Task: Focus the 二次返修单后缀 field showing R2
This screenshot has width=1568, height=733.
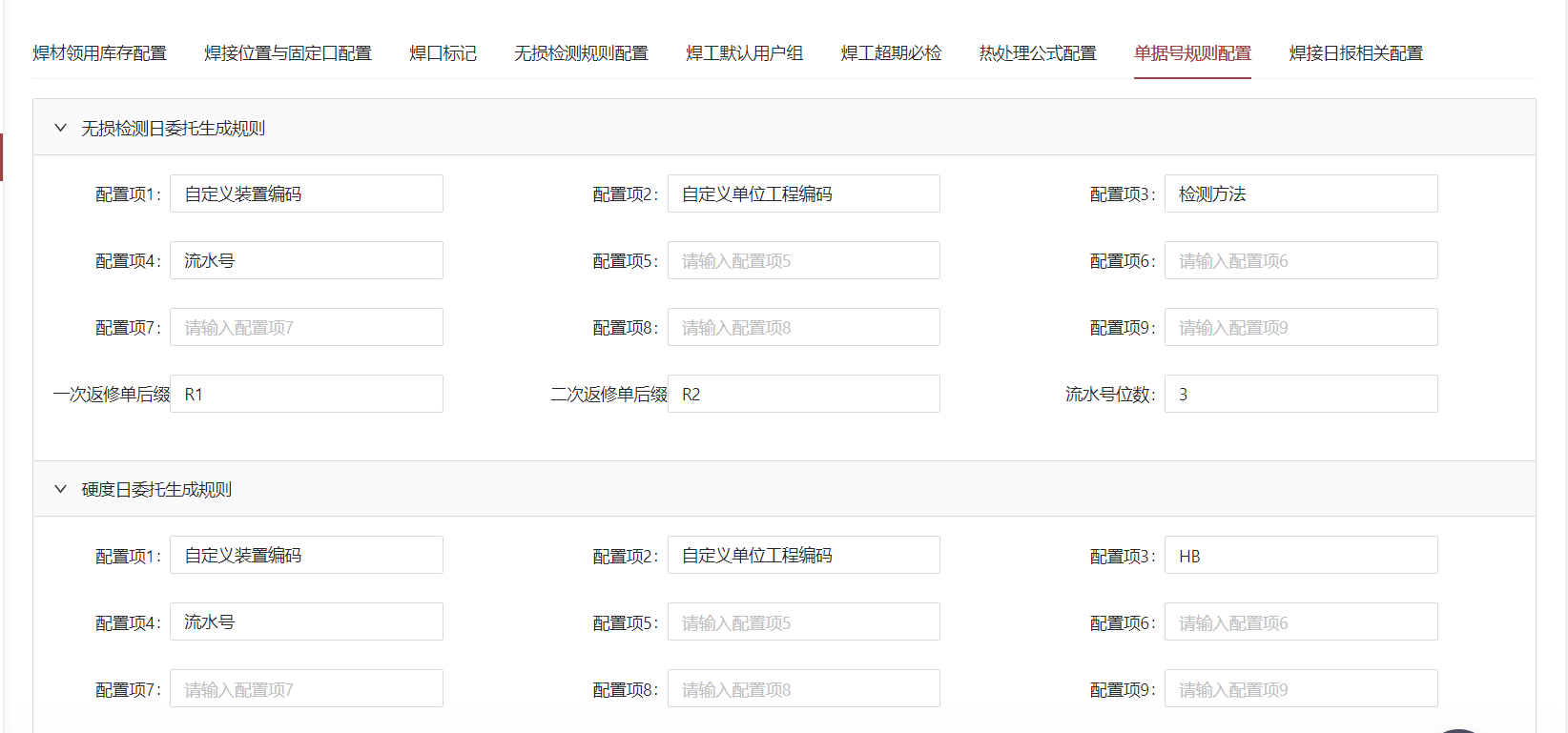Action: click(x=804, y=394)
